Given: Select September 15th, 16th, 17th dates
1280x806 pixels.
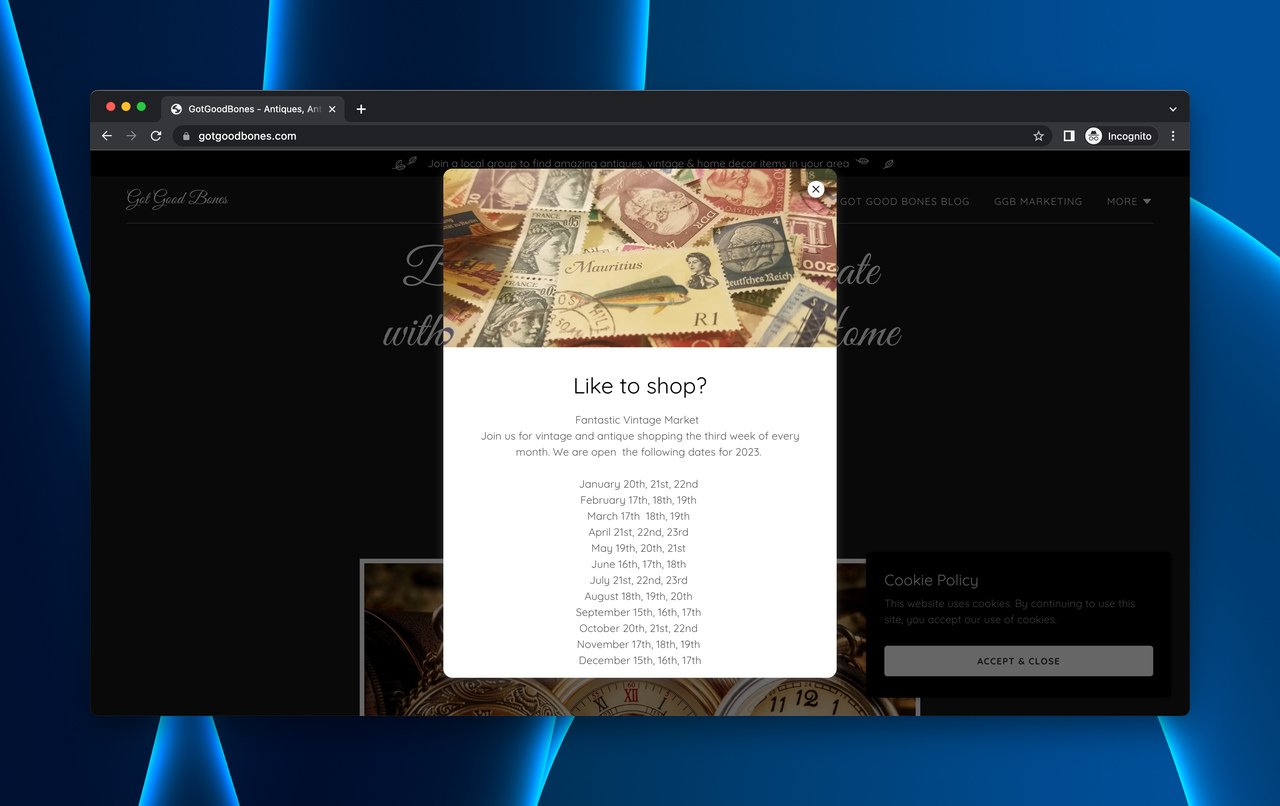Looking at the screenshot, I should [x=638, y=612].
